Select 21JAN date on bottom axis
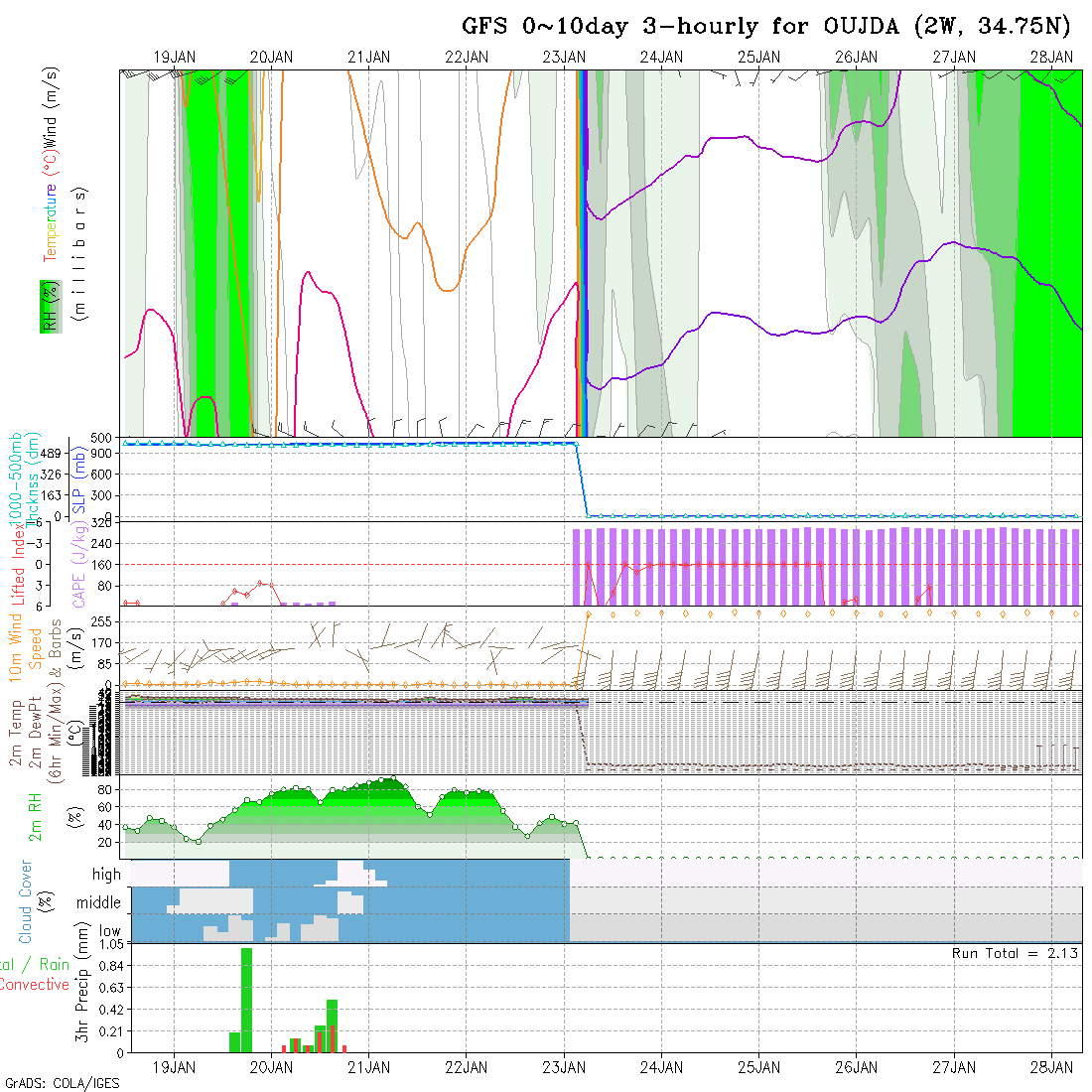Image resolution: width=1092 pixels, height=1092 pixels. (x=369, y=1067)
